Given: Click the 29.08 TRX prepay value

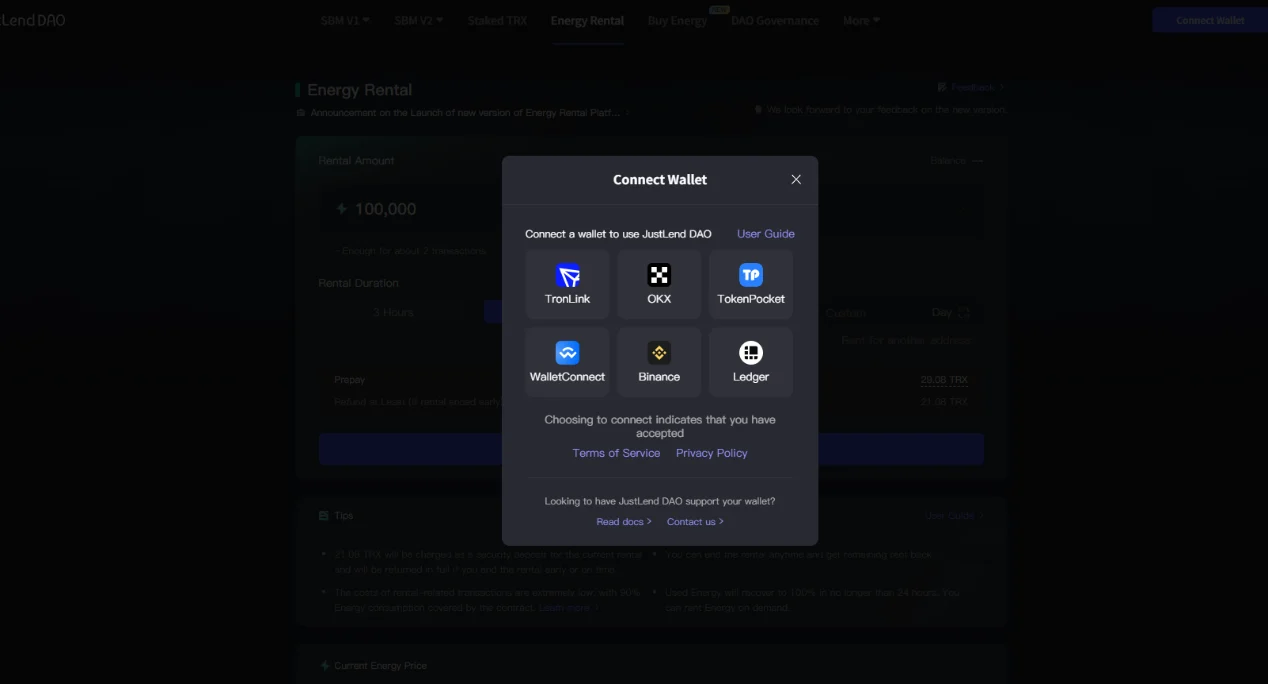Looking at the screenshot, I should [x=944, y=380].
